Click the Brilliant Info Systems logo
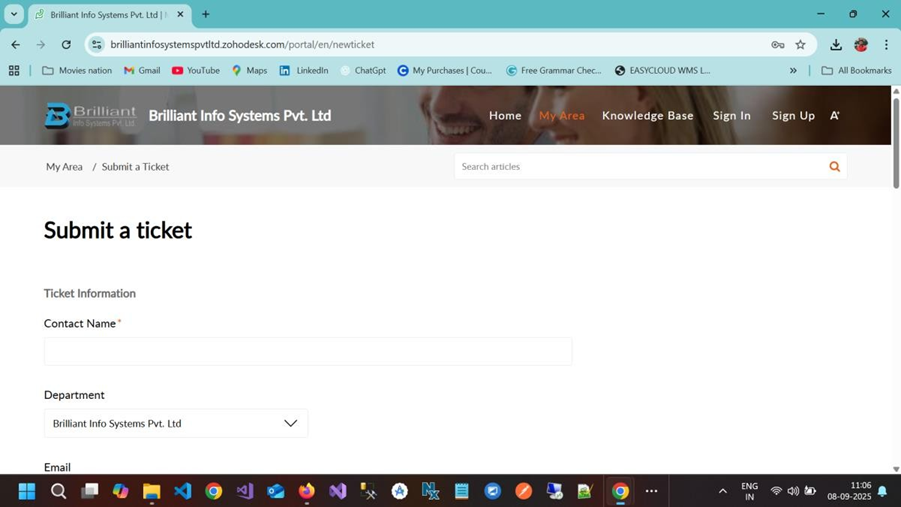Image resolution: width=901 pixels, height=507 pixels. click(x=90, y=116)
